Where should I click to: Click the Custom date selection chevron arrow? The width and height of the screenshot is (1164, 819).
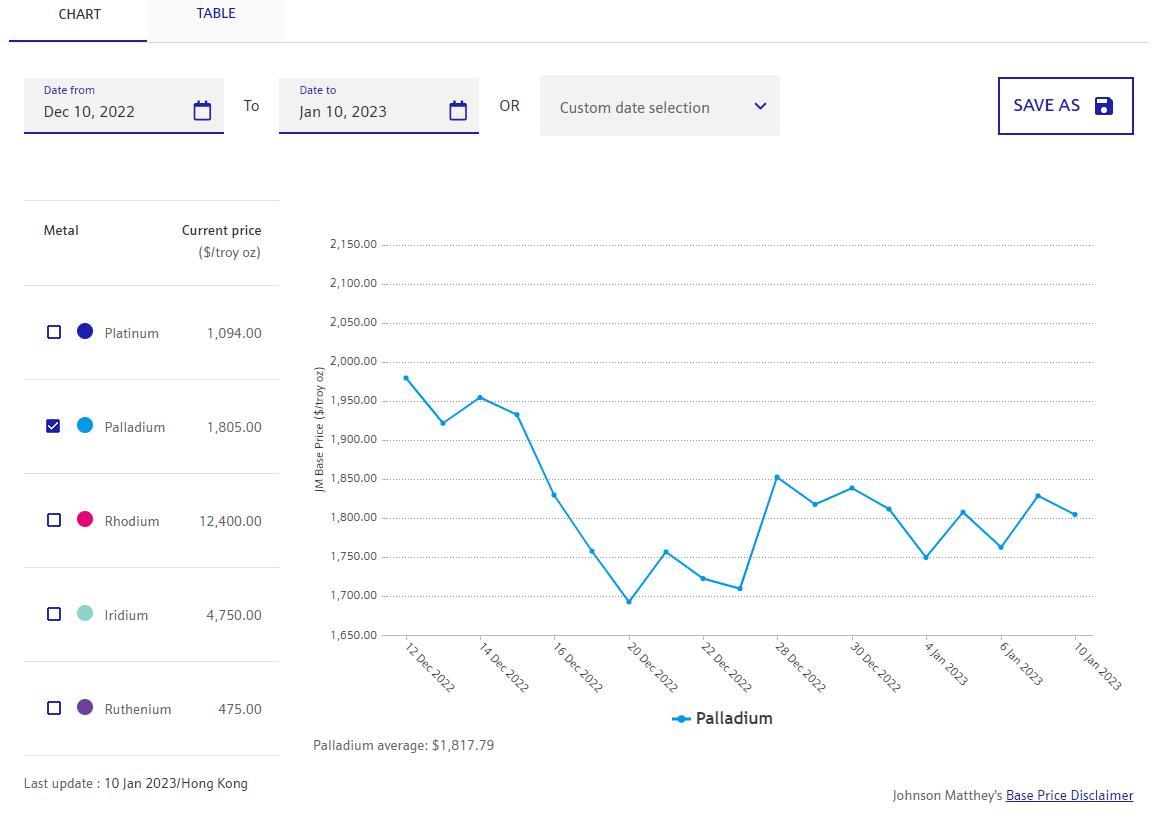(x=760, y=106)
